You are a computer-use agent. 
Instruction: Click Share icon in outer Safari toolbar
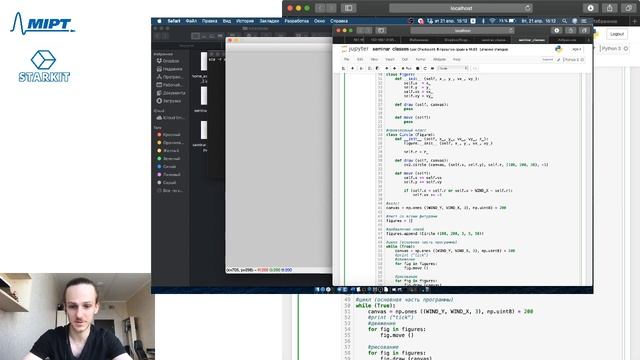pyautogui.click(x=609, y=8)
